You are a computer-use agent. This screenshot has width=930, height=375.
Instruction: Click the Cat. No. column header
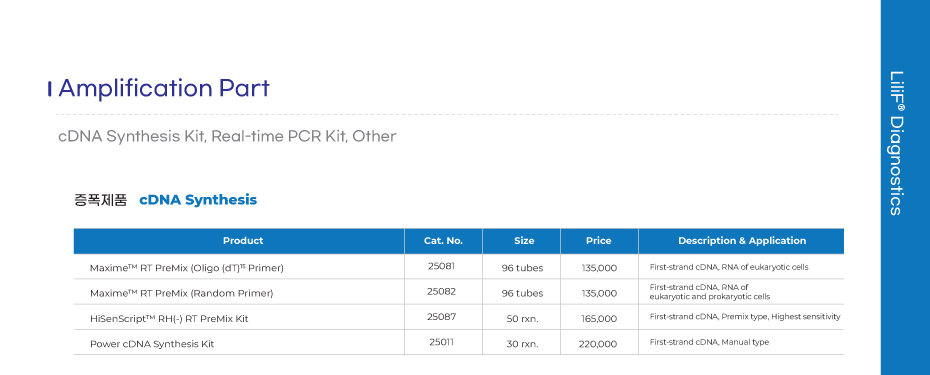pyautogui.click(x=443, y=241)
